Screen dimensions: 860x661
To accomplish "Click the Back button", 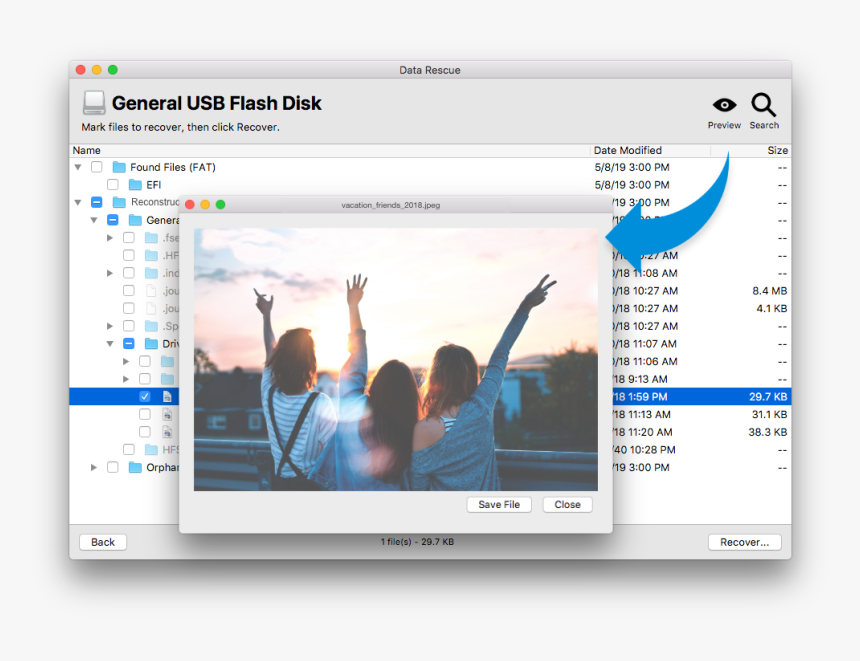I will point(103,542).
